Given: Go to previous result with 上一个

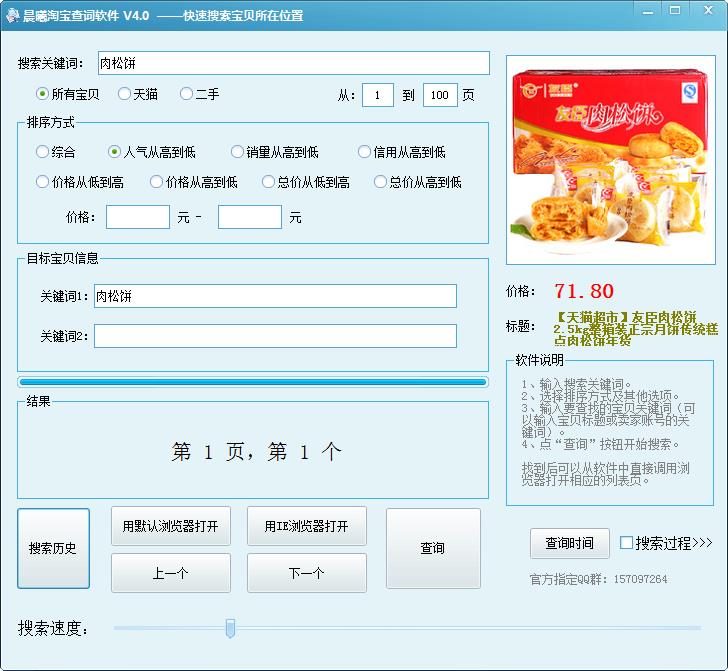Looking at the screenshot, I should pos(171,573).
